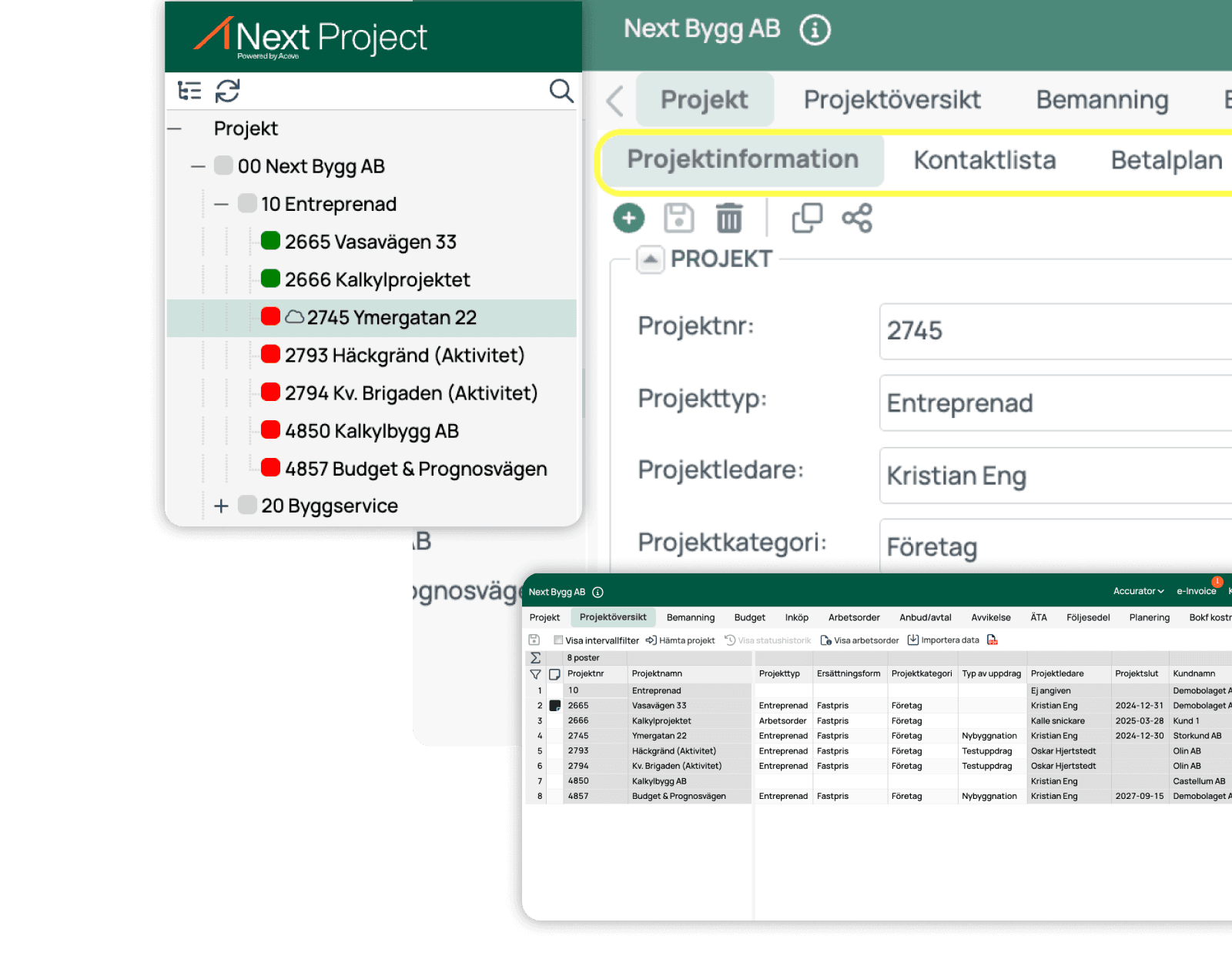This screenshot has width=1232, height=979.
Task: Refresh the project tree
Action: click(x=227, y=91)
